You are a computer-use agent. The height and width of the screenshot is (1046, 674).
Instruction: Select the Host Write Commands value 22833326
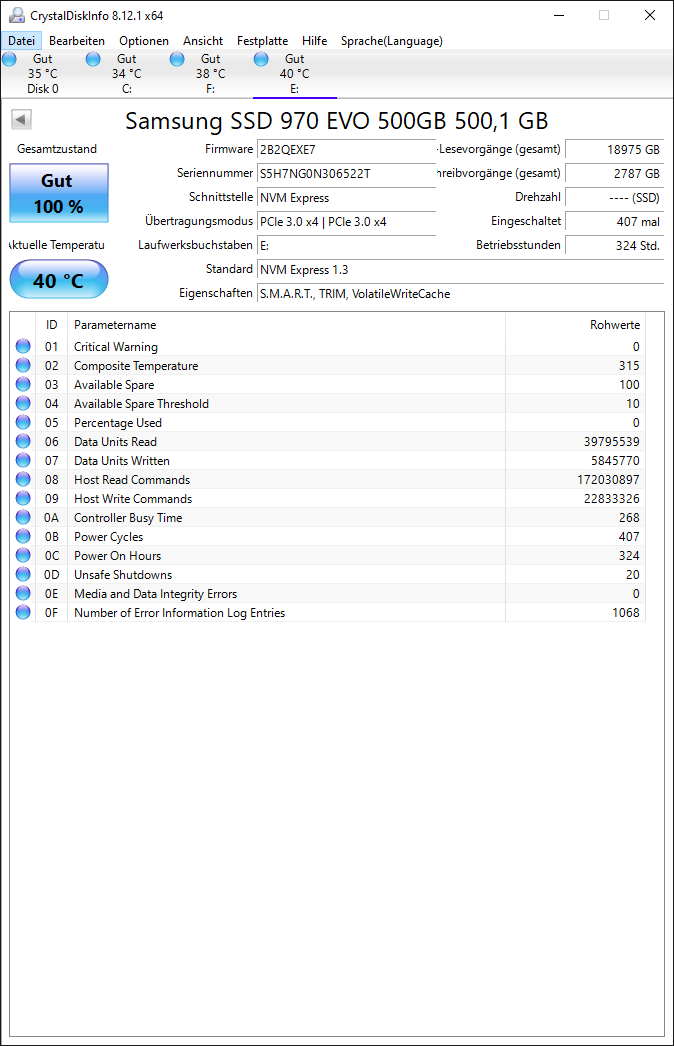611,499
